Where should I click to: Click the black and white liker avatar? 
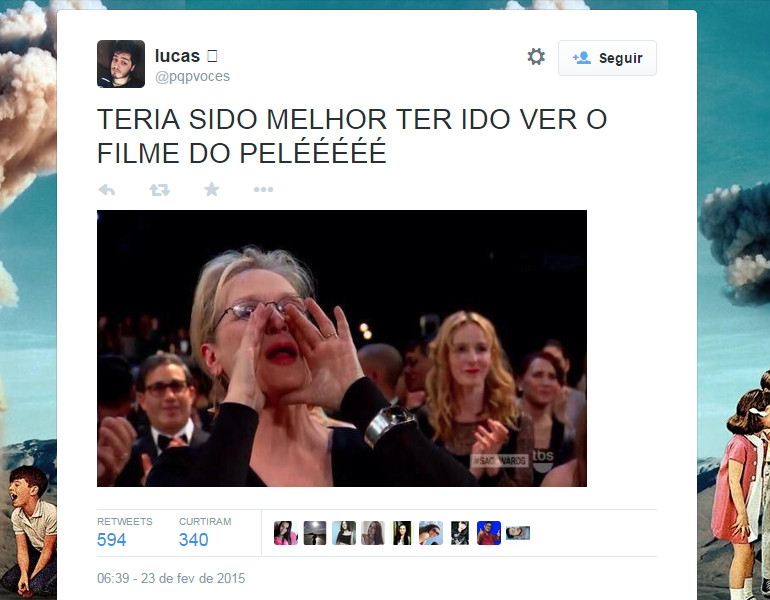pos(460,533)
